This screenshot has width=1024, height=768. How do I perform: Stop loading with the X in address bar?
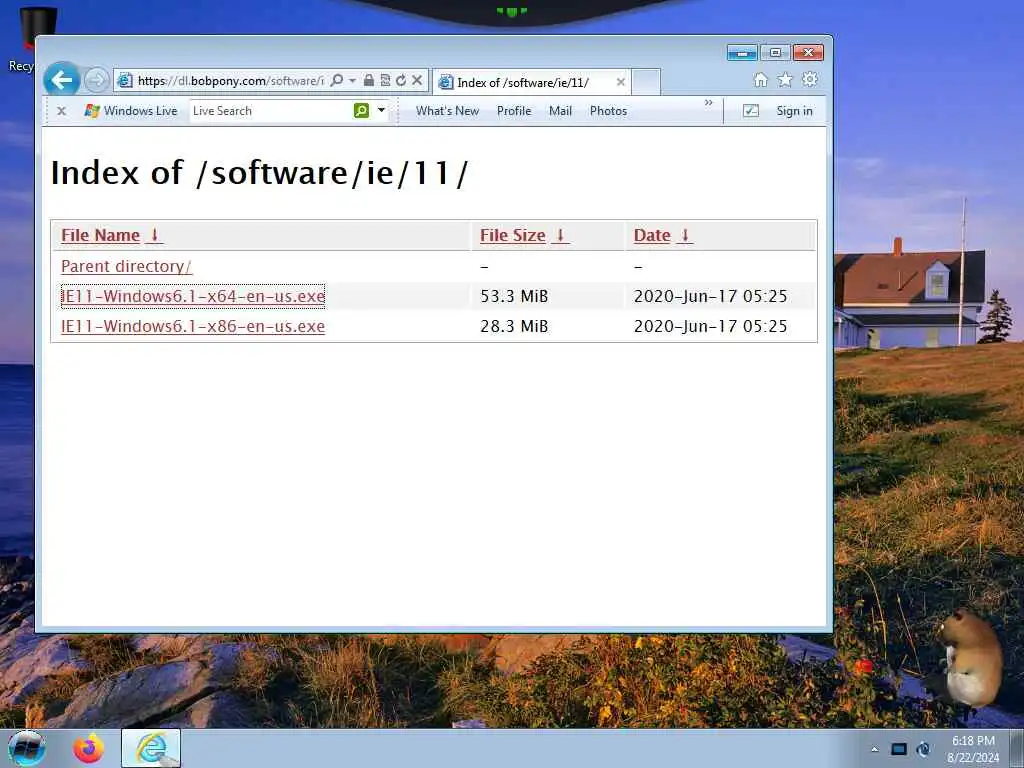coord(417,80)
